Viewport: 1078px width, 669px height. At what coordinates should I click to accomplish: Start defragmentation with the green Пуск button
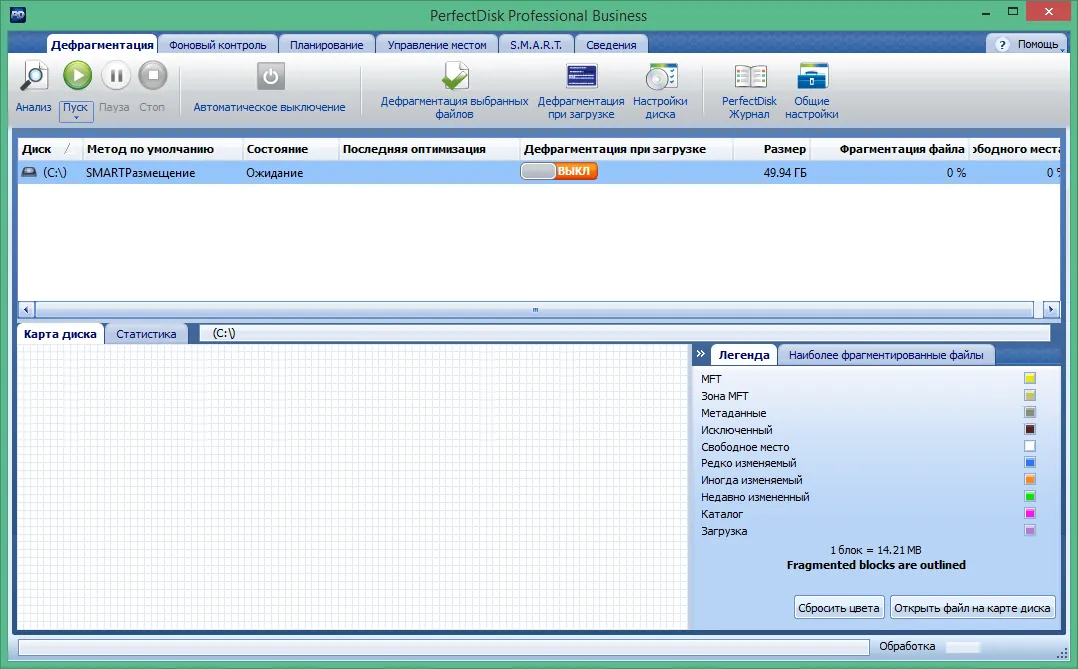[x=77, y=76]
